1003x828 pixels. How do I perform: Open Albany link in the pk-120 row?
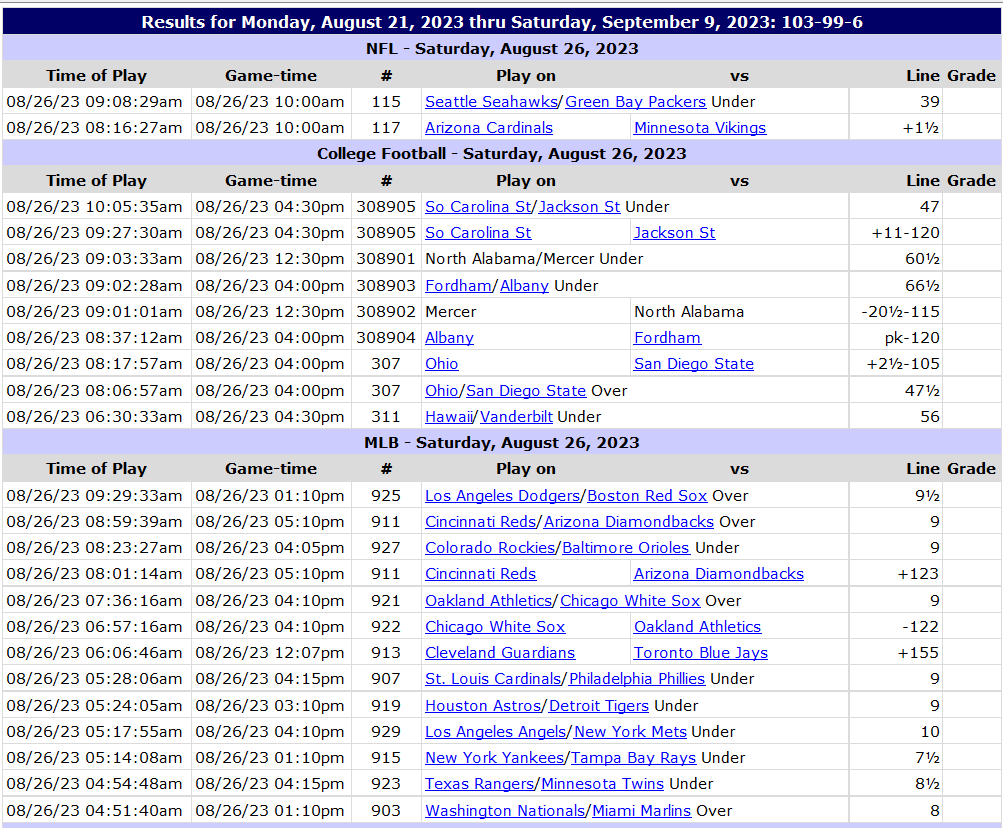tap(449, 338)
